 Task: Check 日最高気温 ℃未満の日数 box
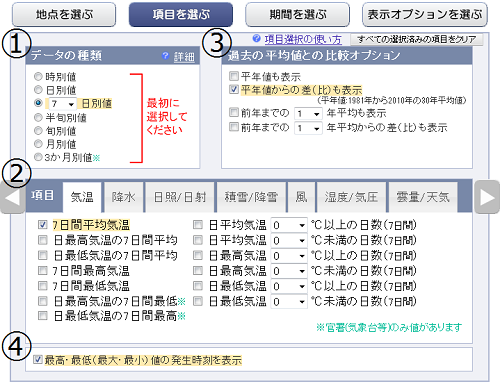(198, 270)
